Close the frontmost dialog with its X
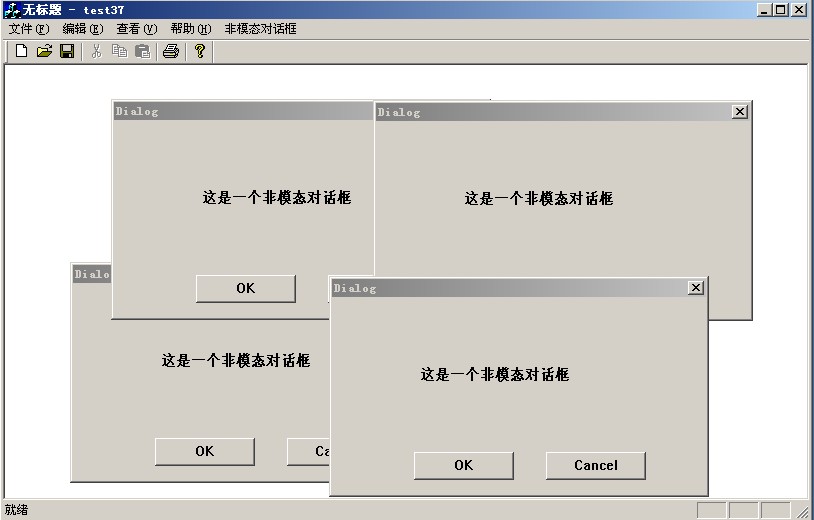The height and width of the screenshot is (520, 814). (696, 288)
